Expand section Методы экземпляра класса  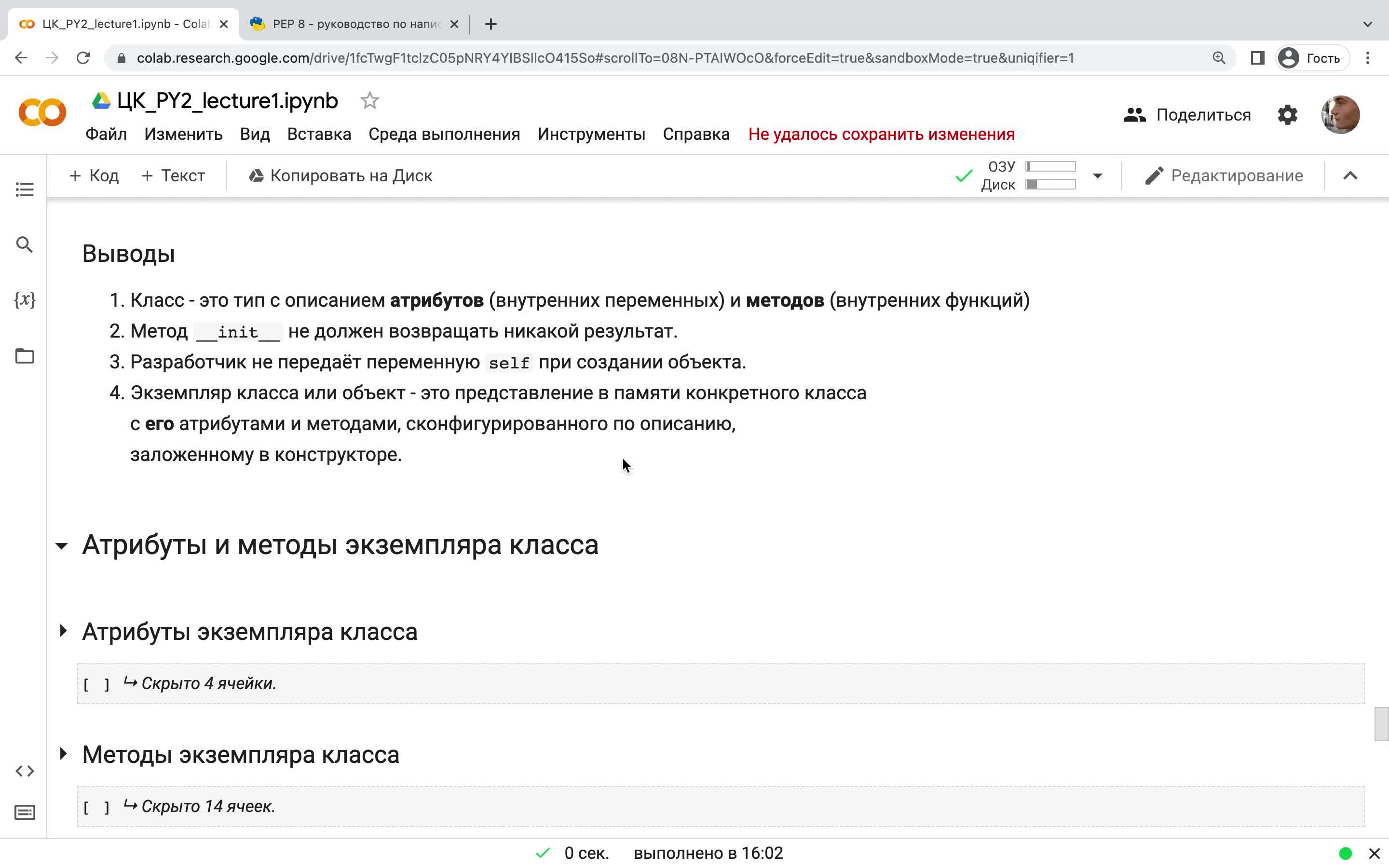(x=63, y=754)
